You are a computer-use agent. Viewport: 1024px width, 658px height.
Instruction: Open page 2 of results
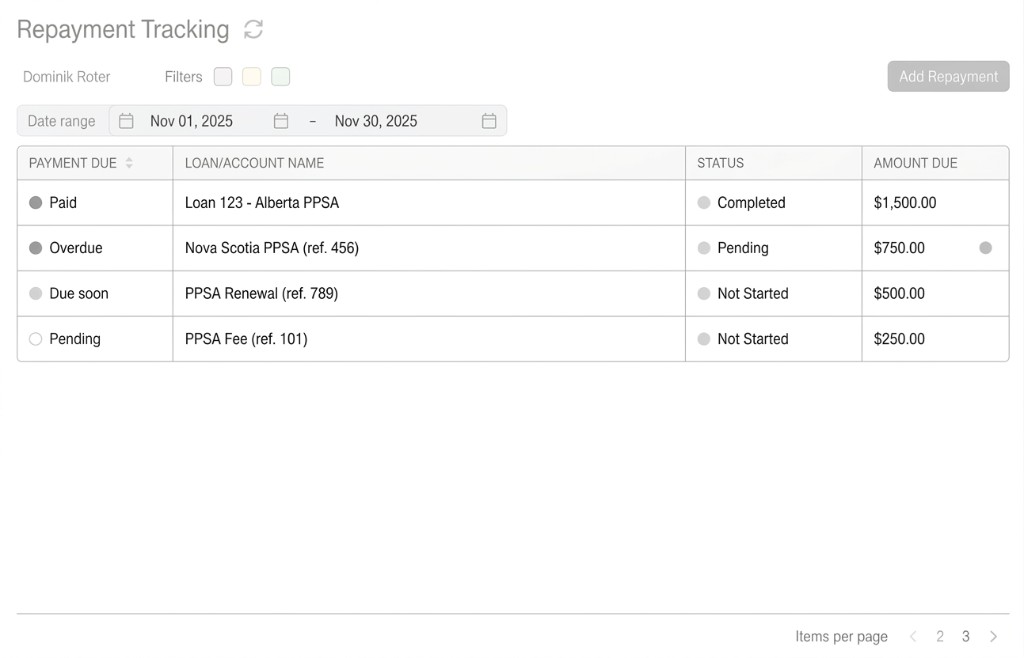point(940,636)
